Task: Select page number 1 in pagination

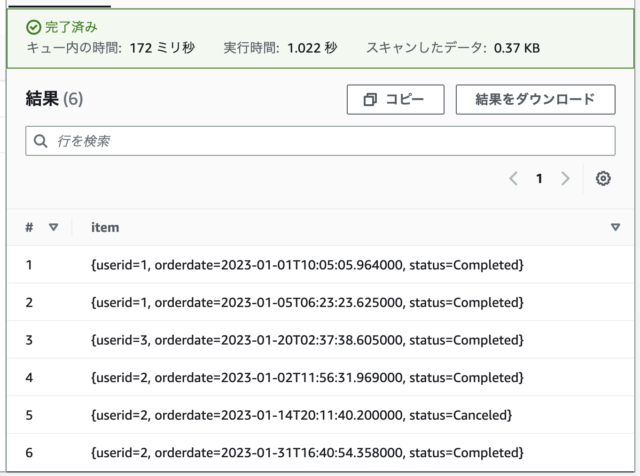Action: 539,178
